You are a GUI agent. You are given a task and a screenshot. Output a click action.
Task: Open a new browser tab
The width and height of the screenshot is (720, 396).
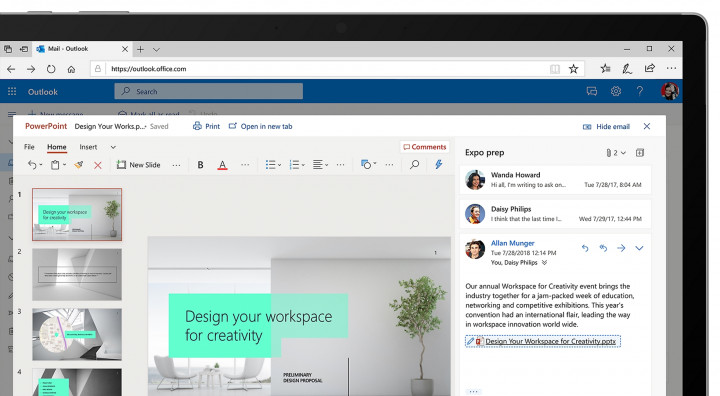point(141,49)
